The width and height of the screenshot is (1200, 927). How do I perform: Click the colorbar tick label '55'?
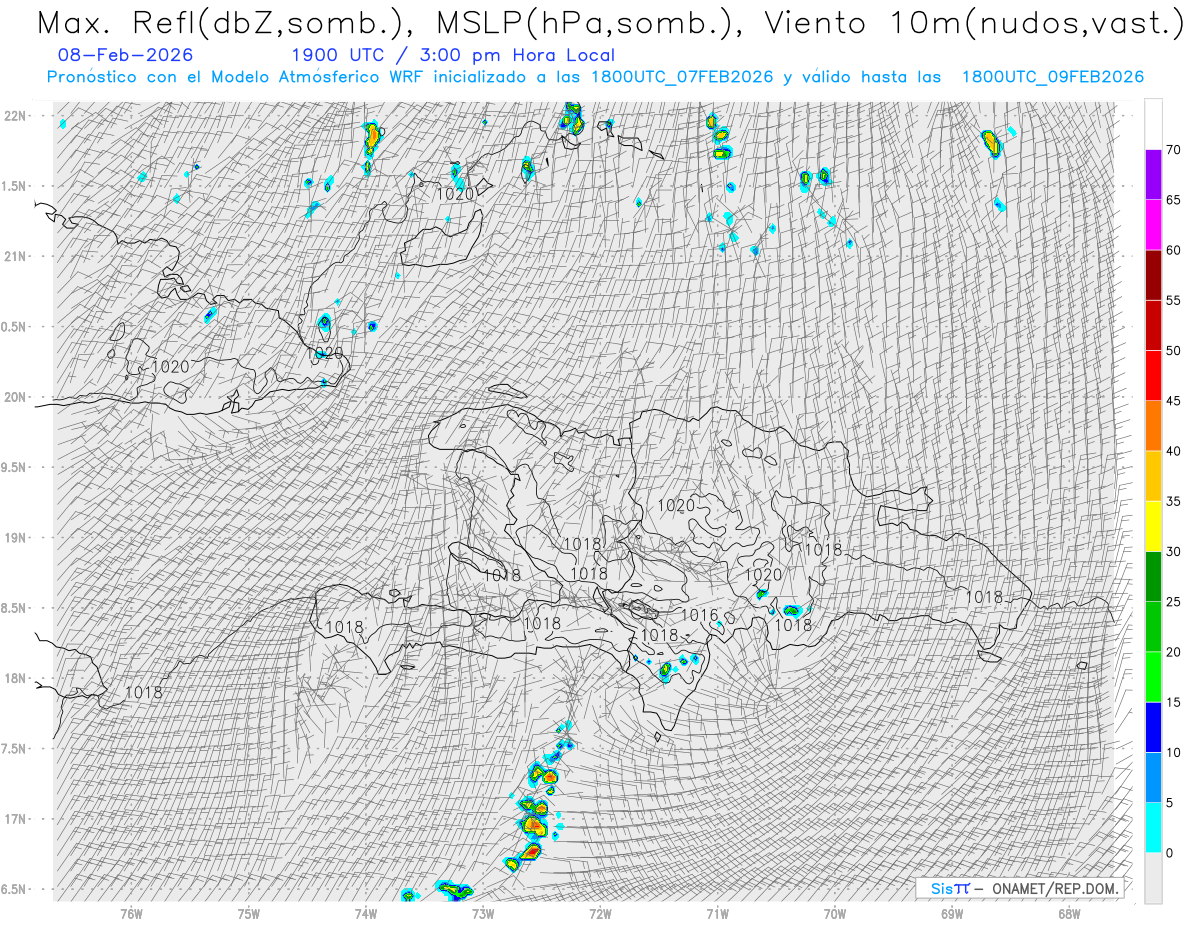[x=1173, y=300]
